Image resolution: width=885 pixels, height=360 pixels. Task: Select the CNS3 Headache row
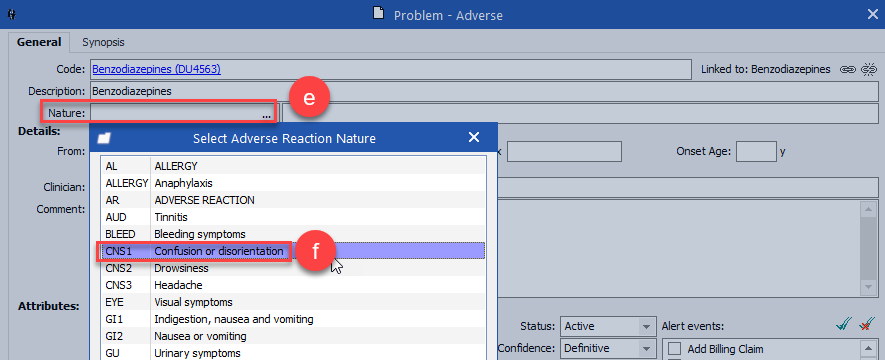(293, 285)
